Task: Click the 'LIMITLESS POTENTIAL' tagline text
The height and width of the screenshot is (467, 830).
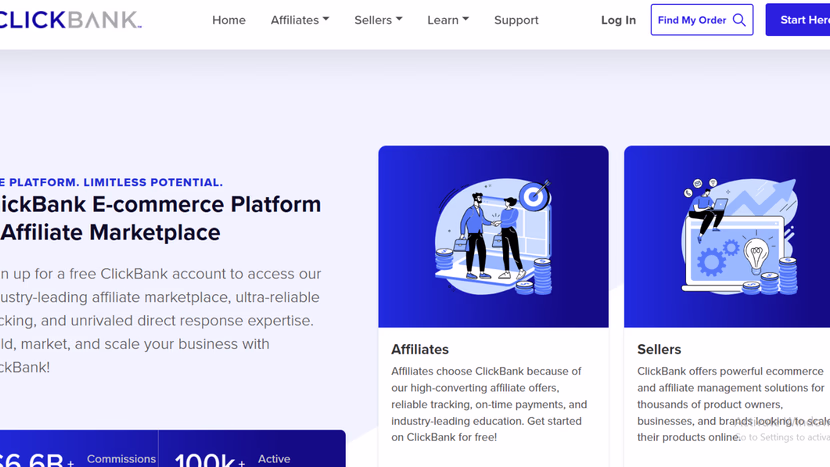Action: click(x=153, y=182)
